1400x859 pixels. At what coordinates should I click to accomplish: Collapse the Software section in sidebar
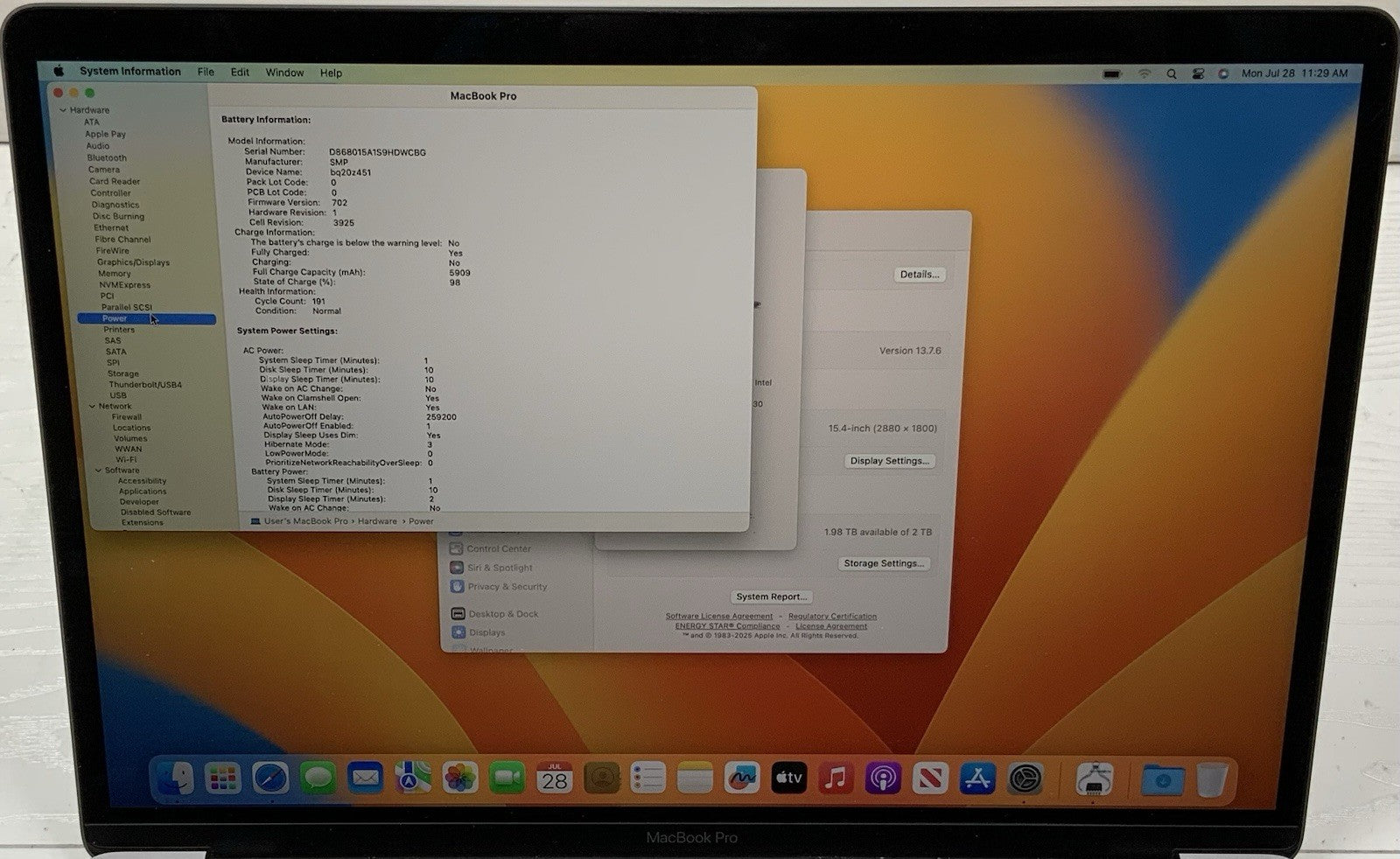(98, 471)
